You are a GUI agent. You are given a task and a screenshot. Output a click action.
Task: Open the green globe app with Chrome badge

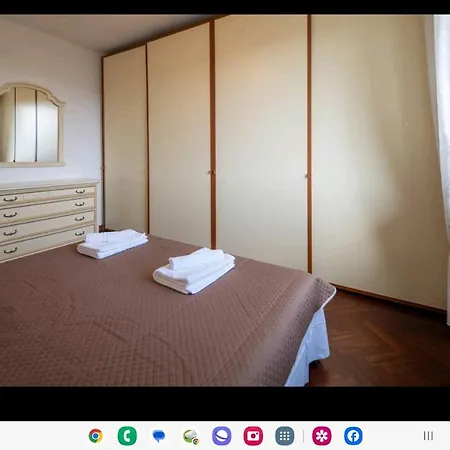191,436
